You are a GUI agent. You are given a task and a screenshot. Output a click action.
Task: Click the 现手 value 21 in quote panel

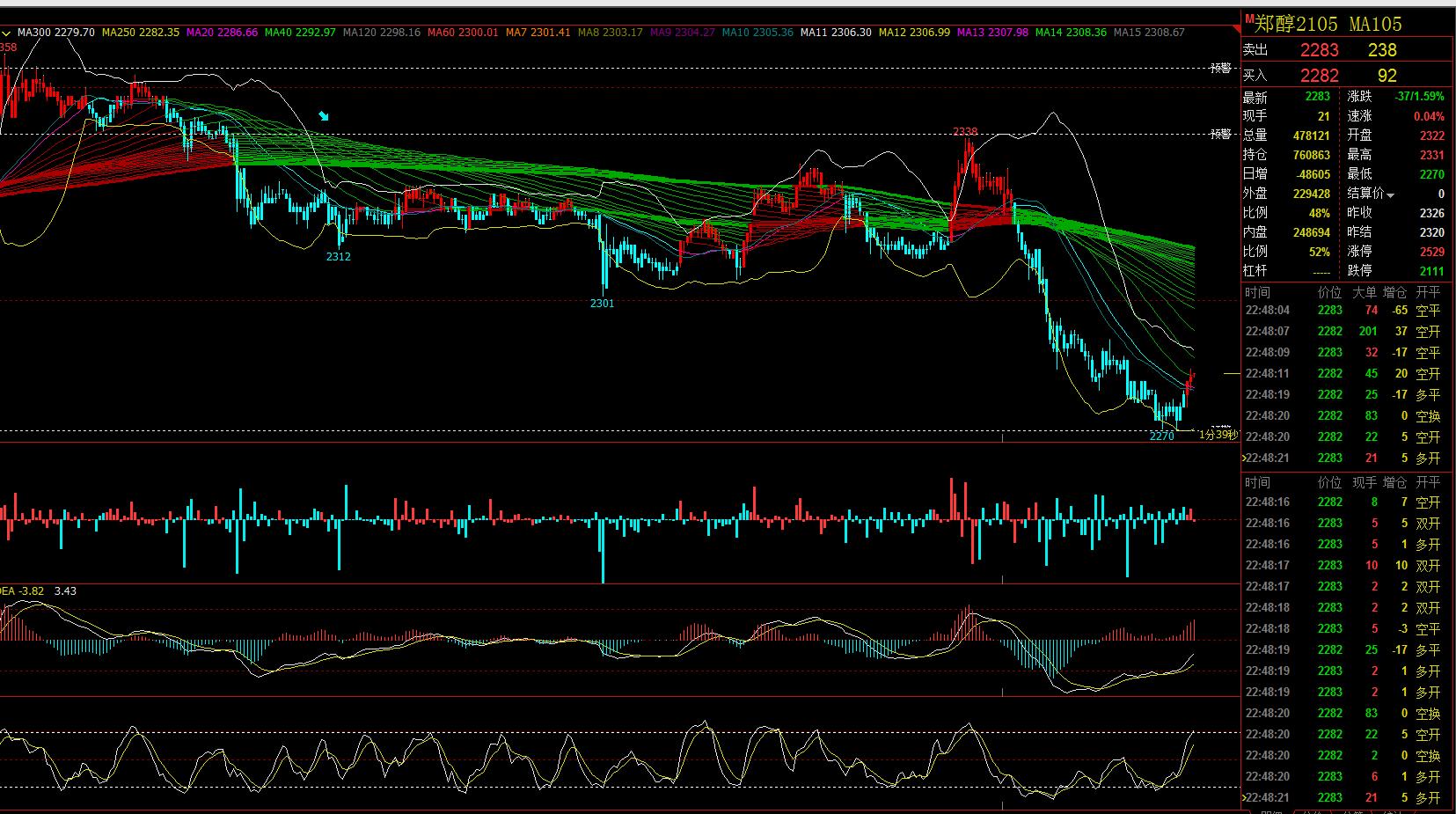coord(1324,116)
